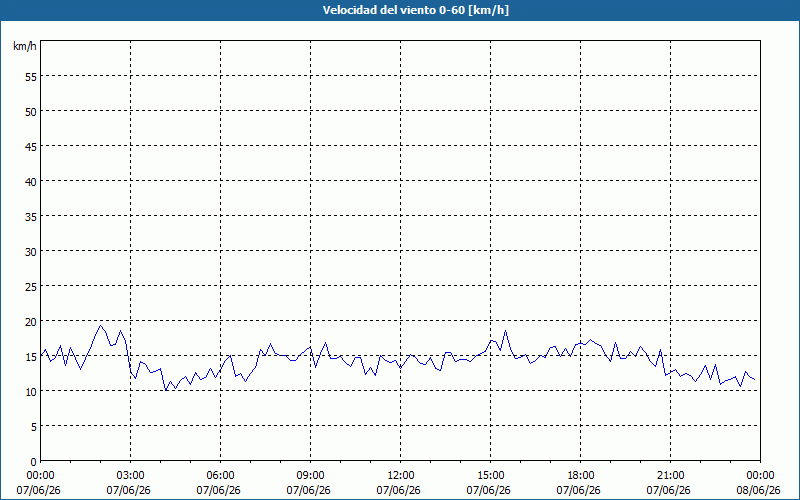Viewport: 800px width, 500px height.
Task: Select the "40" value on the vertical axis
Action: coord(31,182)
